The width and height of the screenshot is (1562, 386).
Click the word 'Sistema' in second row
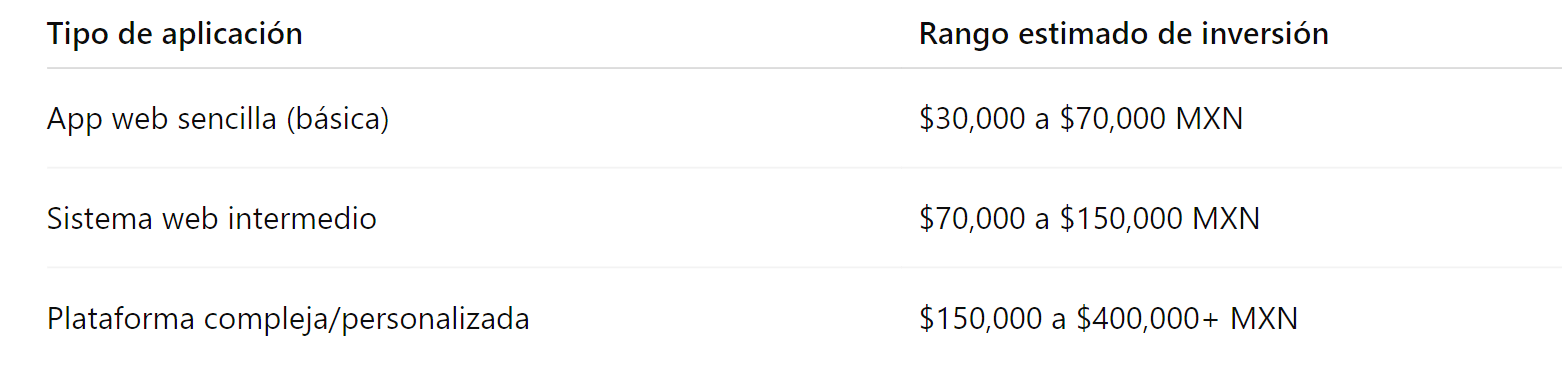pos(97,218)
